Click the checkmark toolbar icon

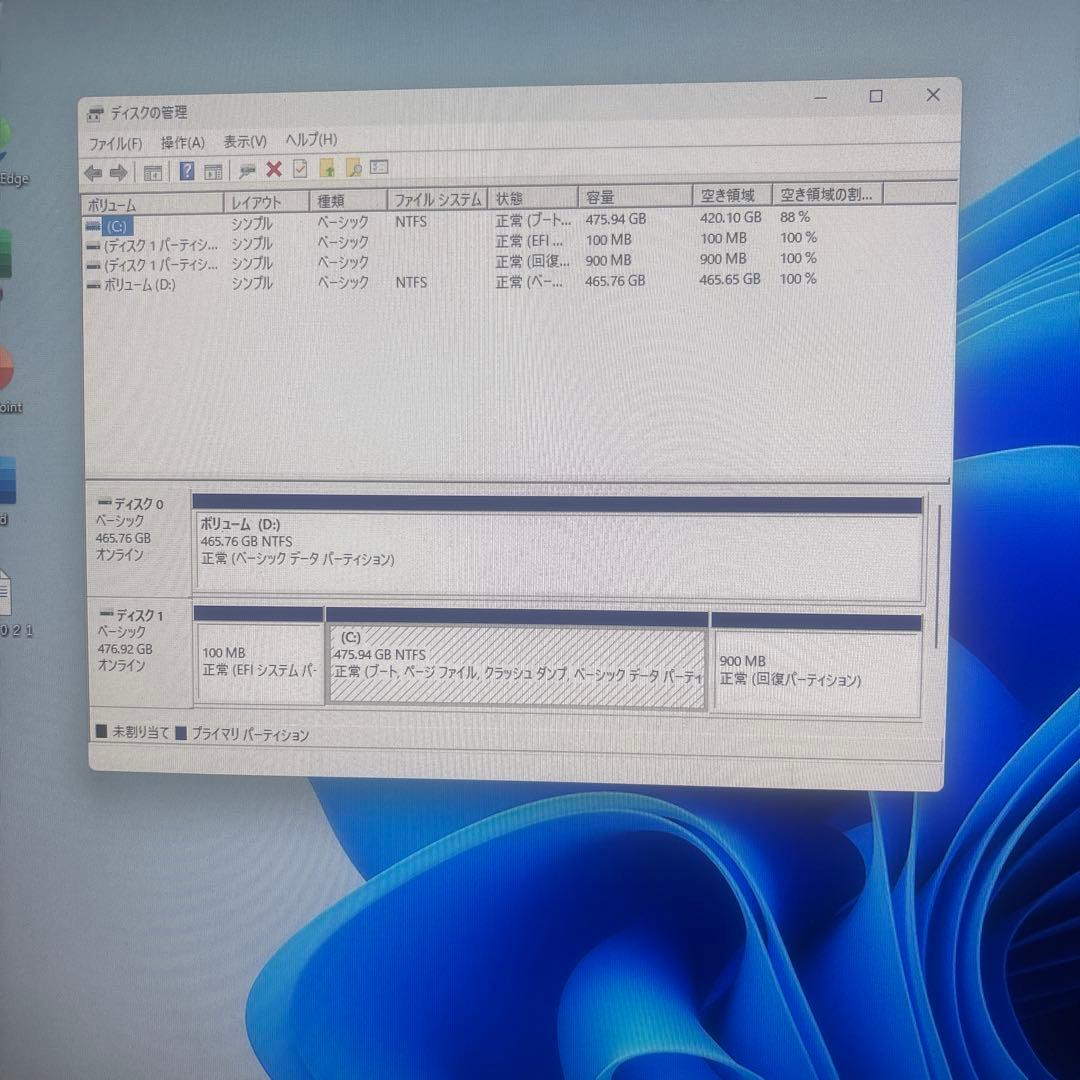click(x=300, y=170)
